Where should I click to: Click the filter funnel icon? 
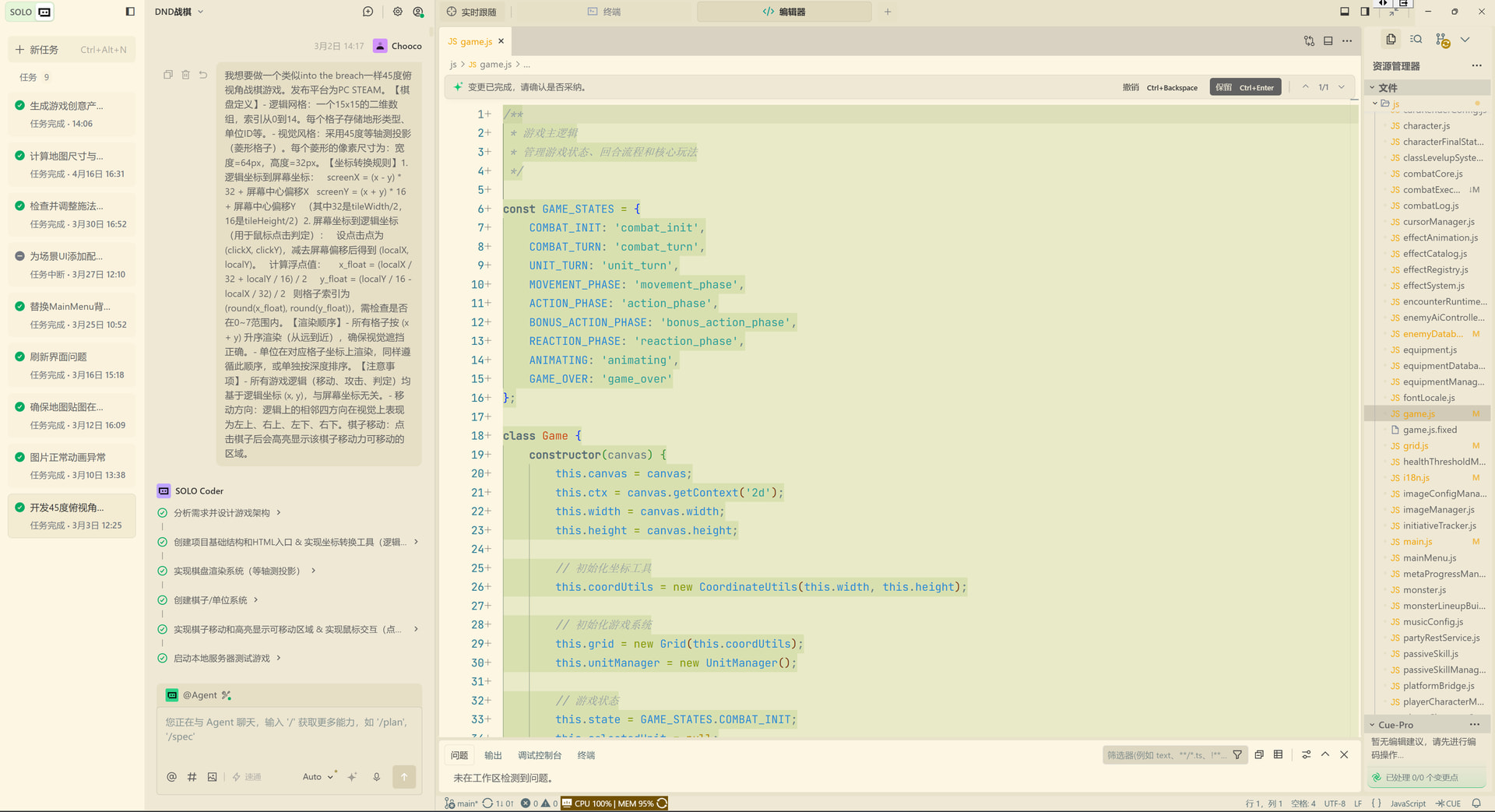(x=1237, y=754)
